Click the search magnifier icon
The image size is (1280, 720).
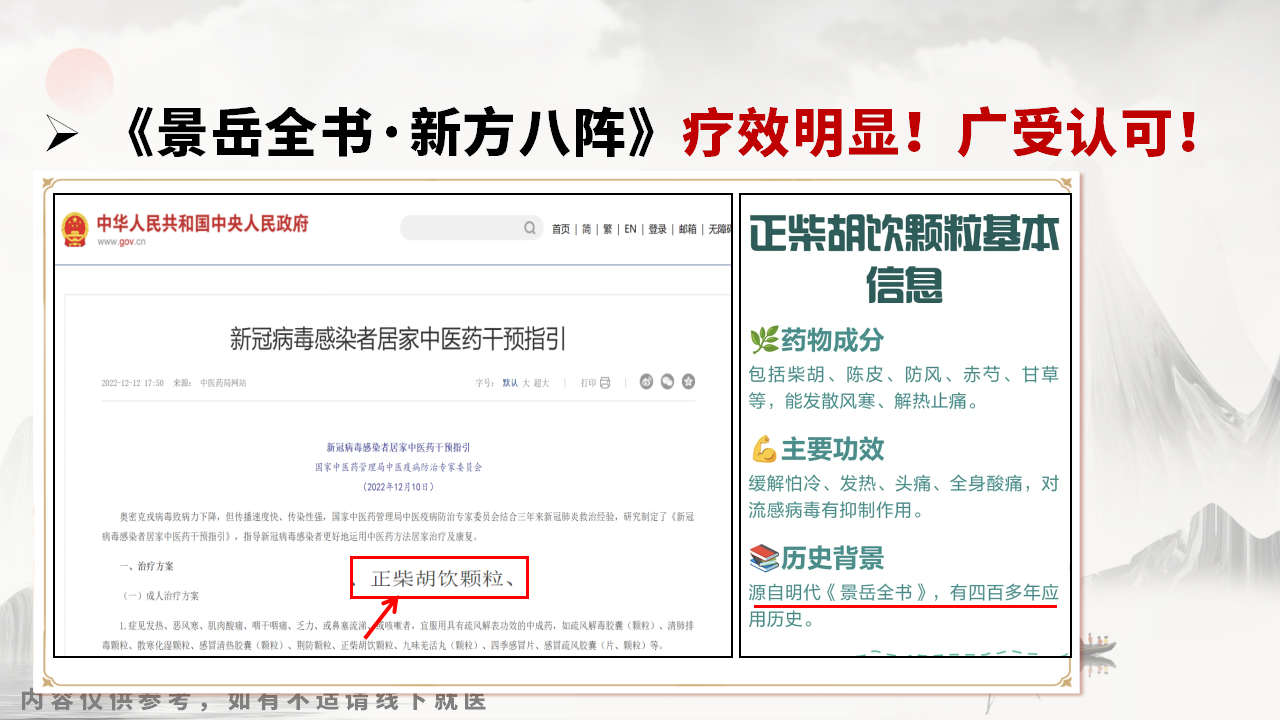[530, 228]
